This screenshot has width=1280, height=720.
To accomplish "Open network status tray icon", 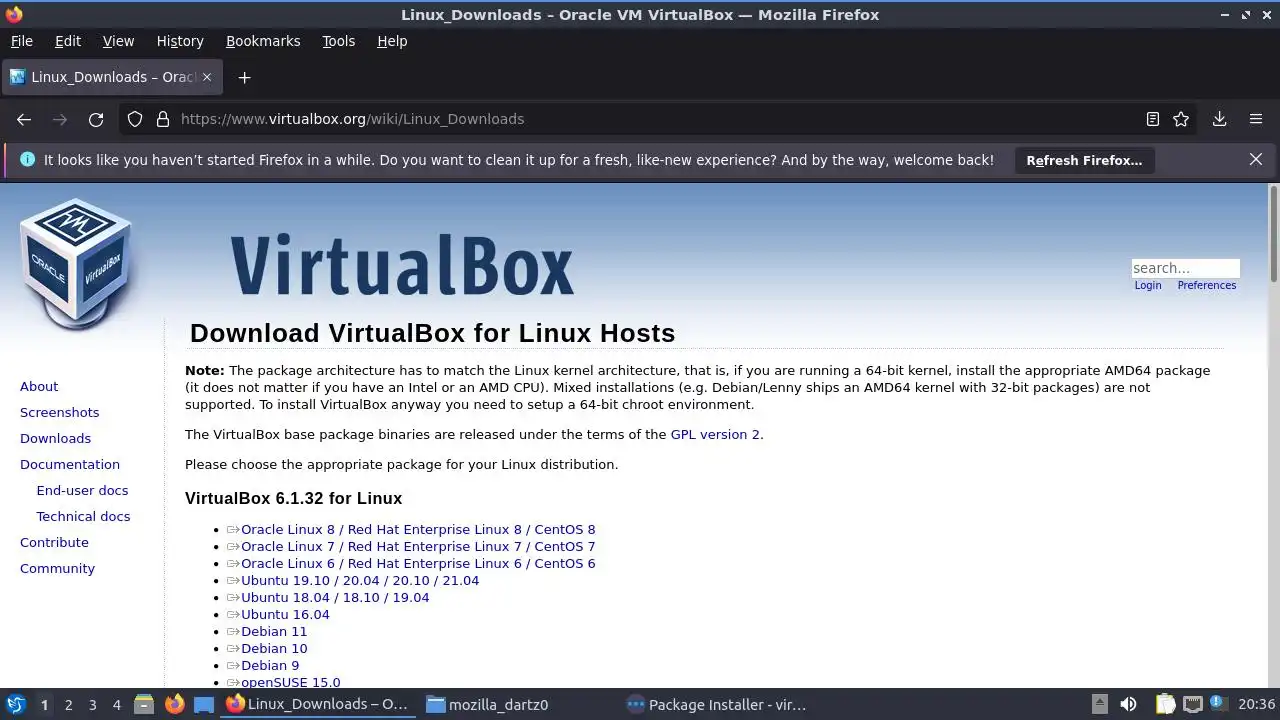I will tap(1192, 704).
